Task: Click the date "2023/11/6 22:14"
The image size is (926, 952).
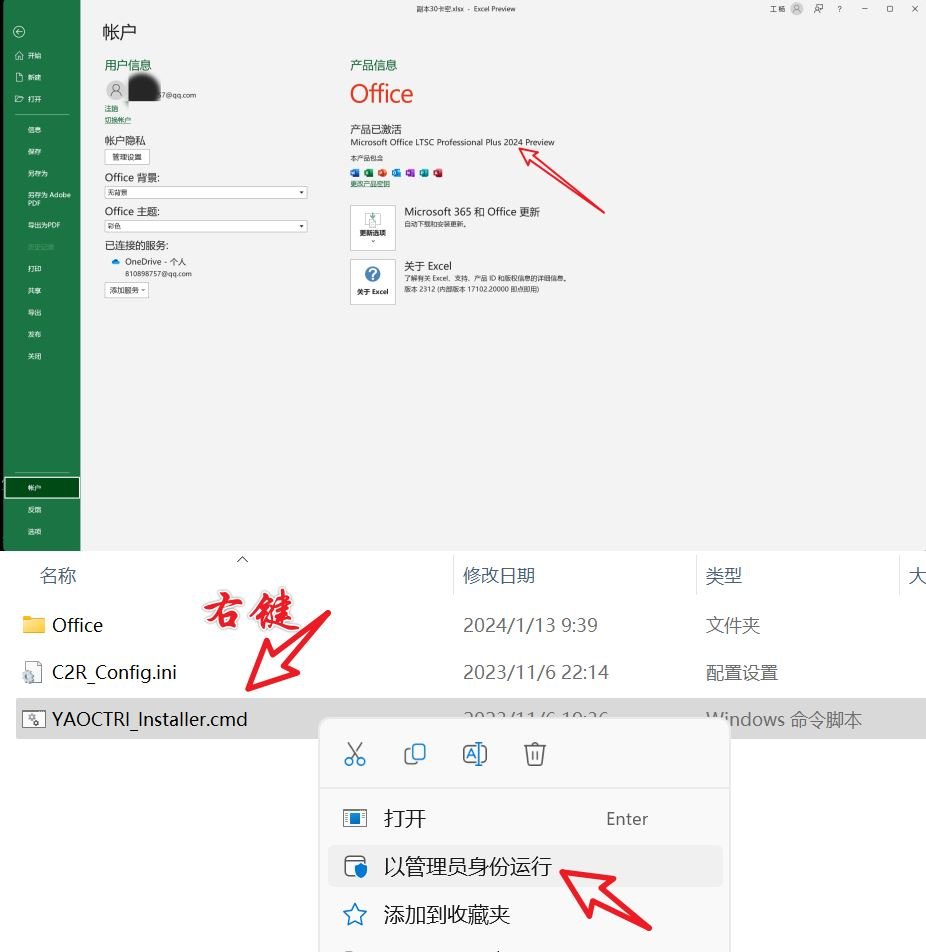Action: tap(536, 672)
